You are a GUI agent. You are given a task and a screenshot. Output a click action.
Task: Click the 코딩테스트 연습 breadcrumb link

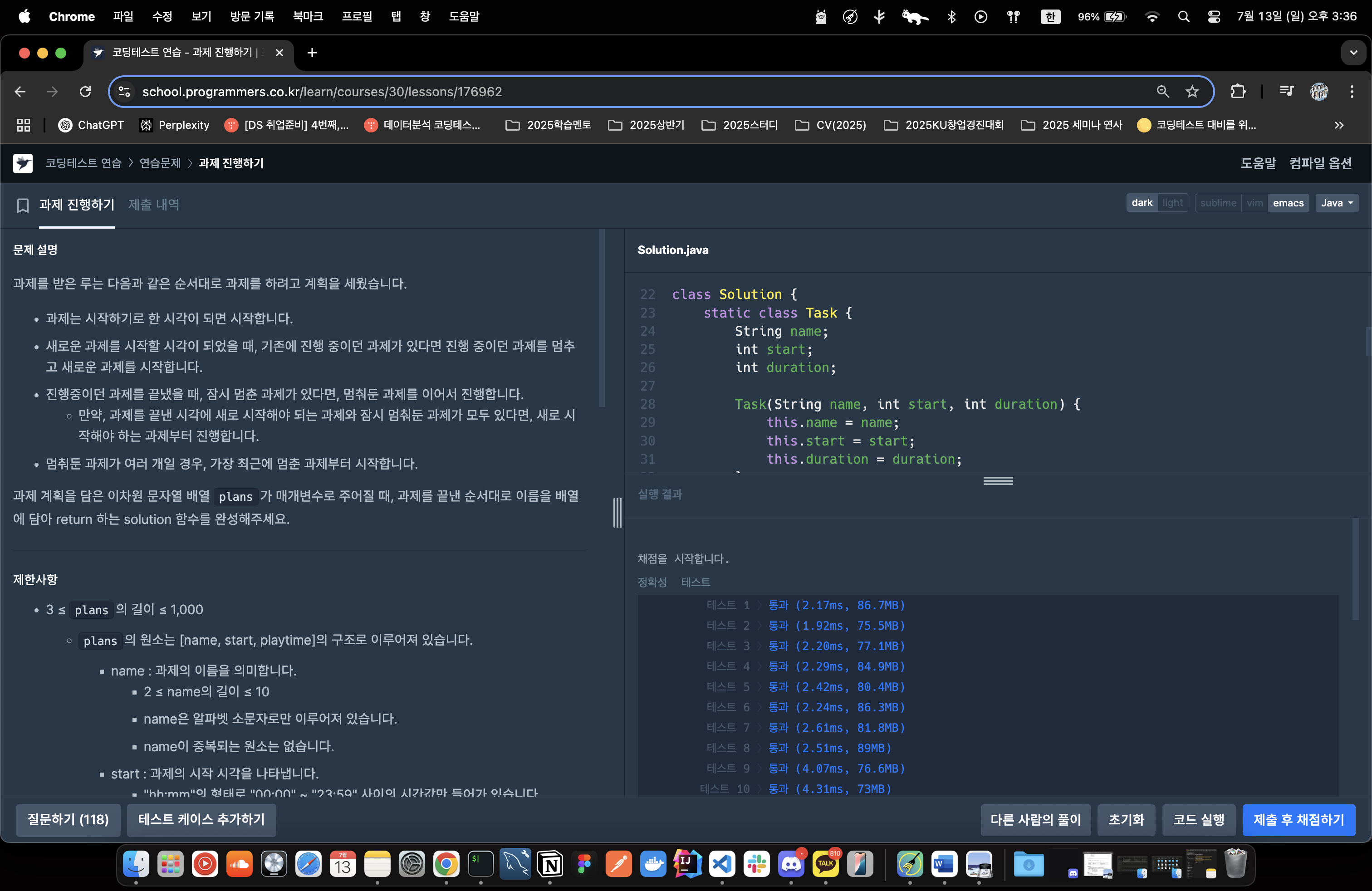[x=83, y=163]
